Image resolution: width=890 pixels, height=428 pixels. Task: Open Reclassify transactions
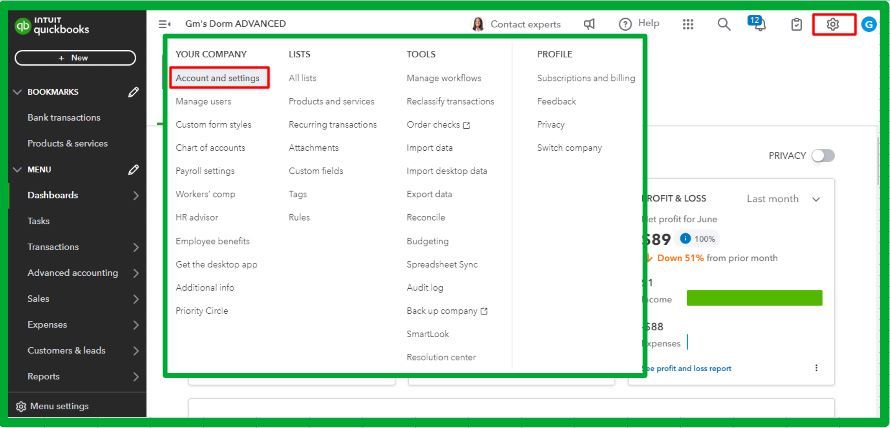pyautogui.click(x=450, y=101)
